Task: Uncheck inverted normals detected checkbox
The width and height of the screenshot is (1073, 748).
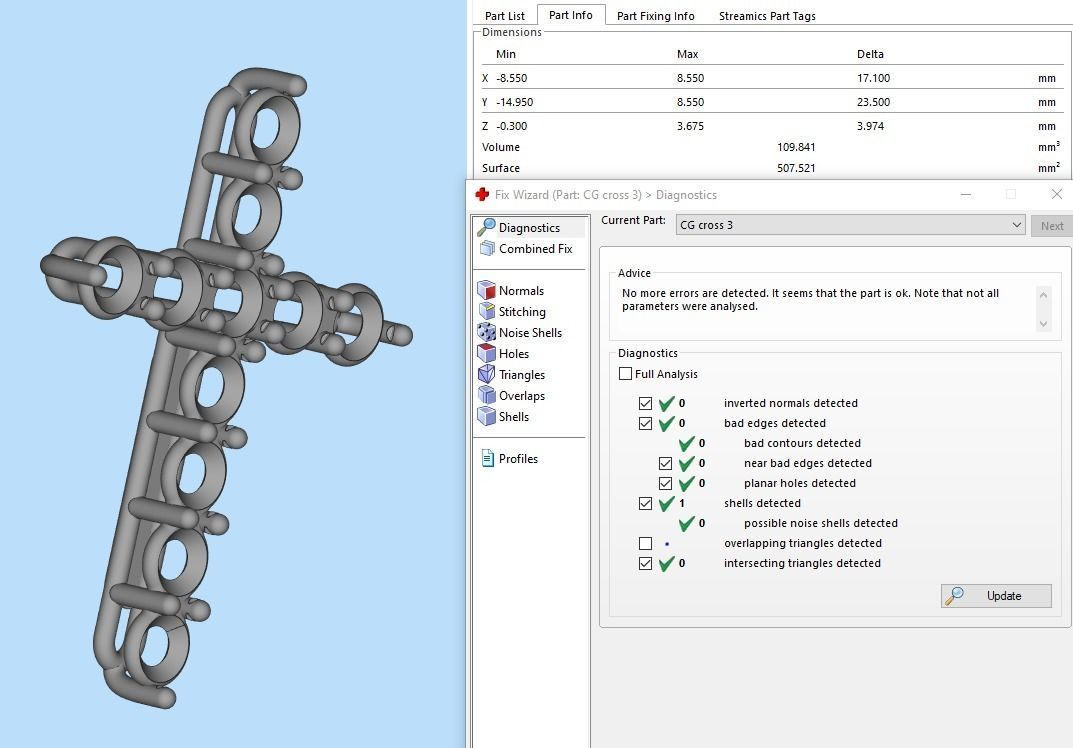Action: [645, 403]
